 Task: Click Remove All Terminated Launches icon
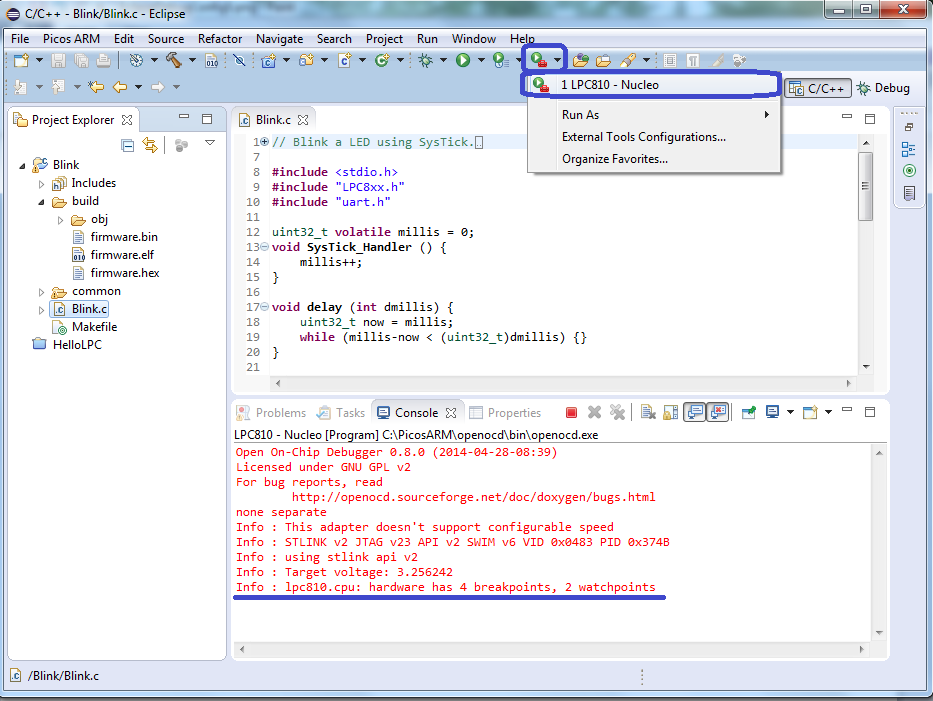coord(617,412)
